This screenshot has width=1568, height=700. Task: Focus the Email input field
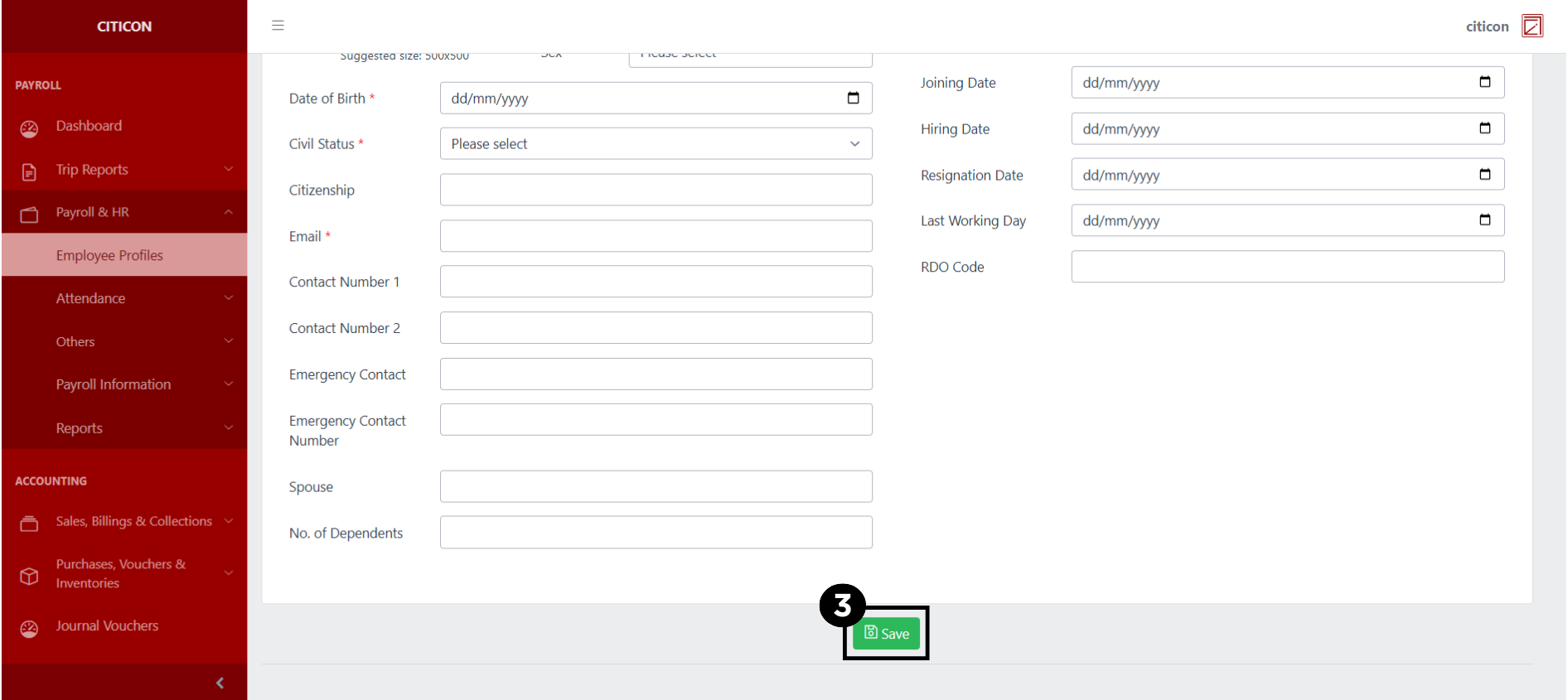pyautogui.click(x=656, y=236)
